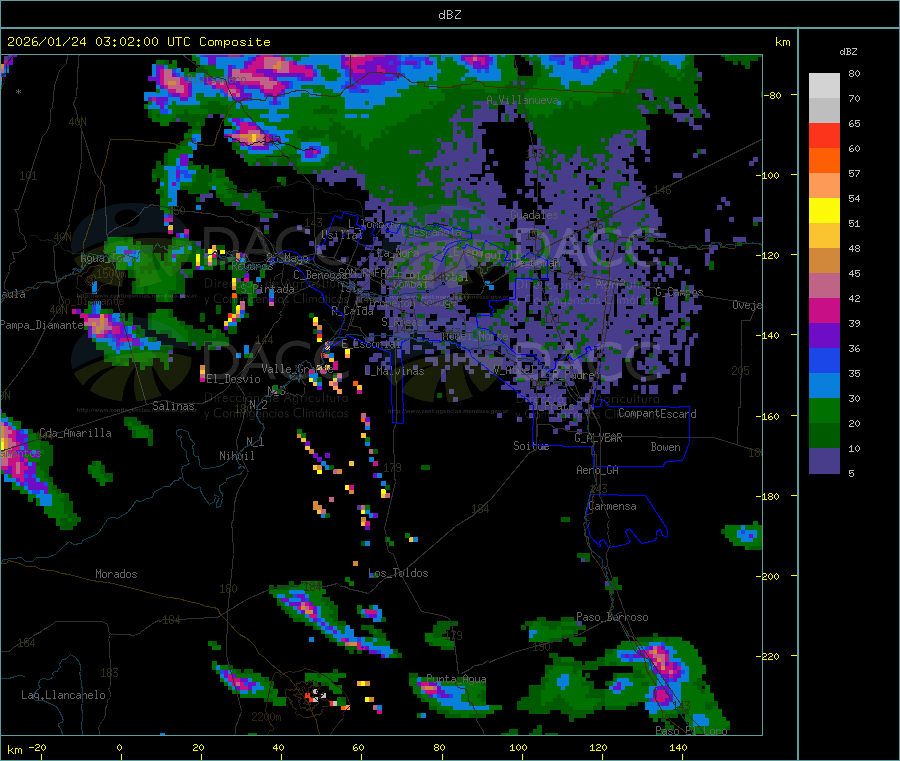Select the magenta legend swatch between 42 and 39
This screenshot has width=900, height=761.
[x=824, y=310]
